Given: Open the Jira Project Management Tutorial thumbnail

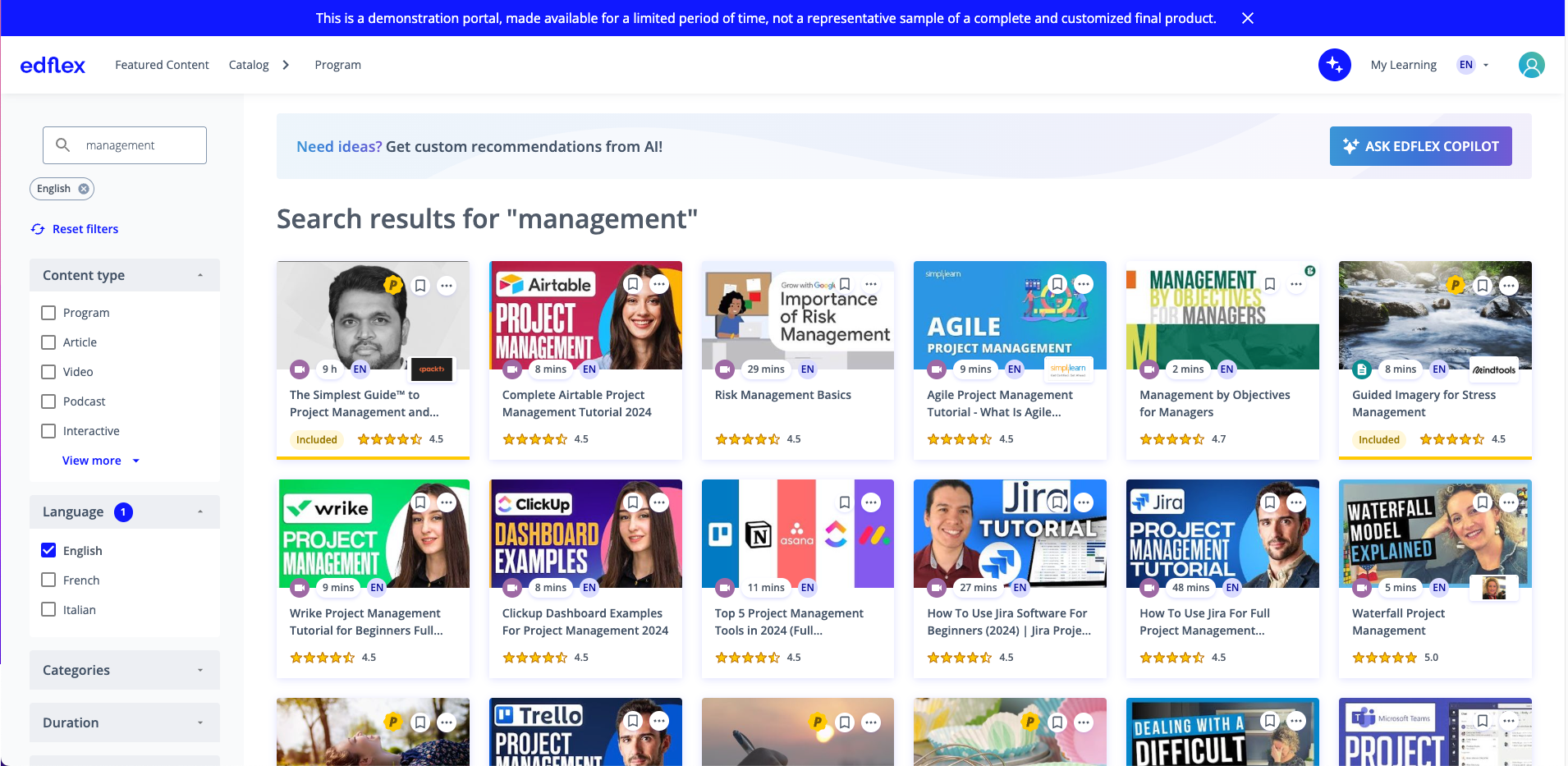Looking at the screenshot, I should point(1222,534).
